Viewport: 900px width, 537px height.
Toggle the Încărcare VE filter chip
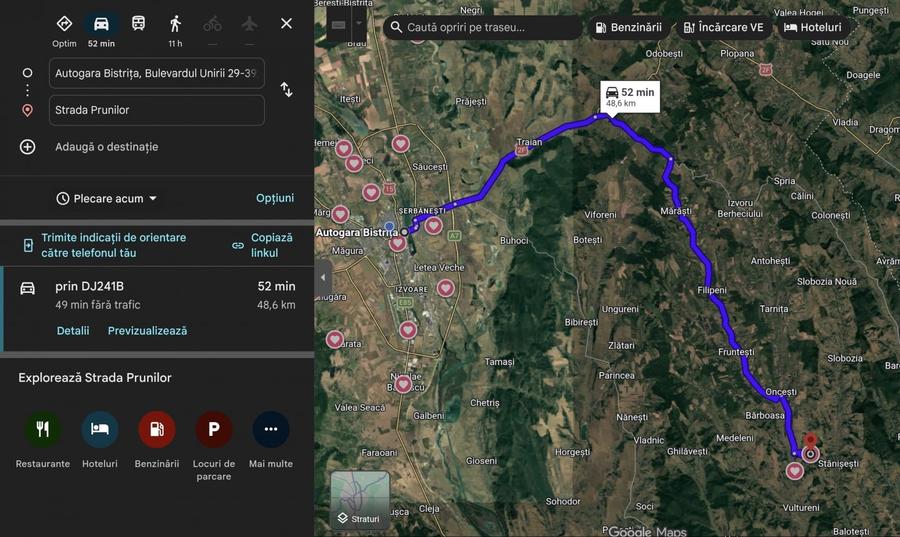click(724, 28)
